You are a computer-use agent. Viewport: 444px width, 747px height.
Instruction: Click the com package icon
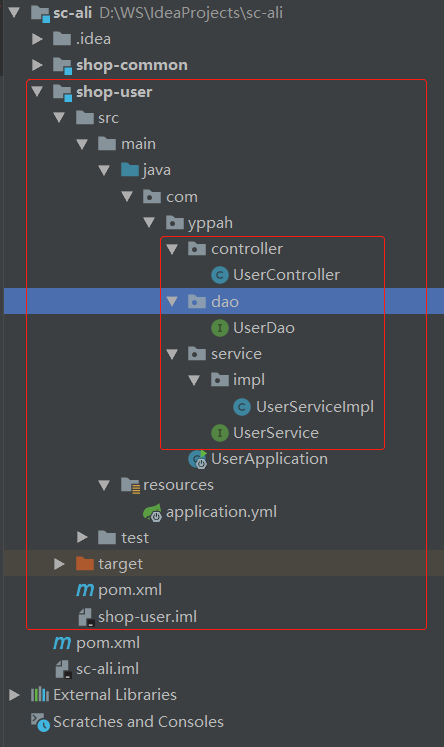152,196
